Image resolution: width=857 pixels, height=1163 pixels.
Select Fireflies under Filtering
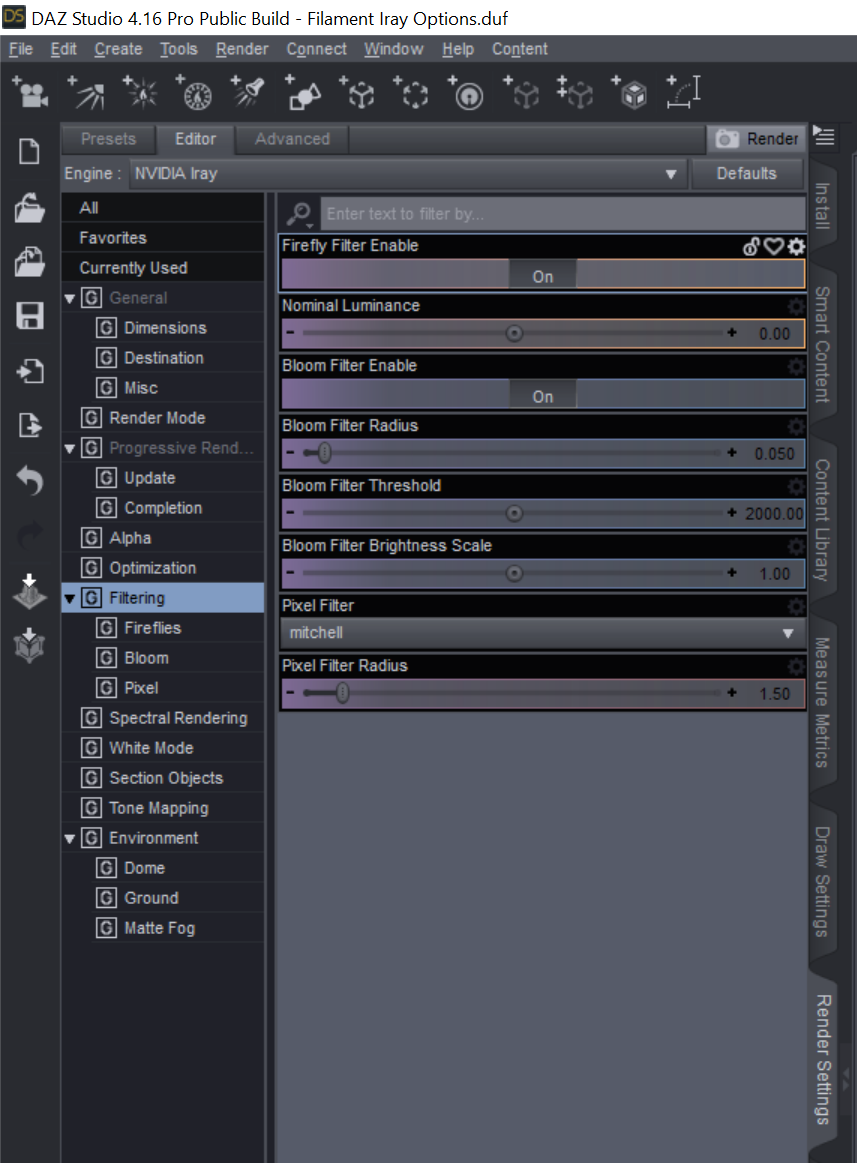(153, 628)
